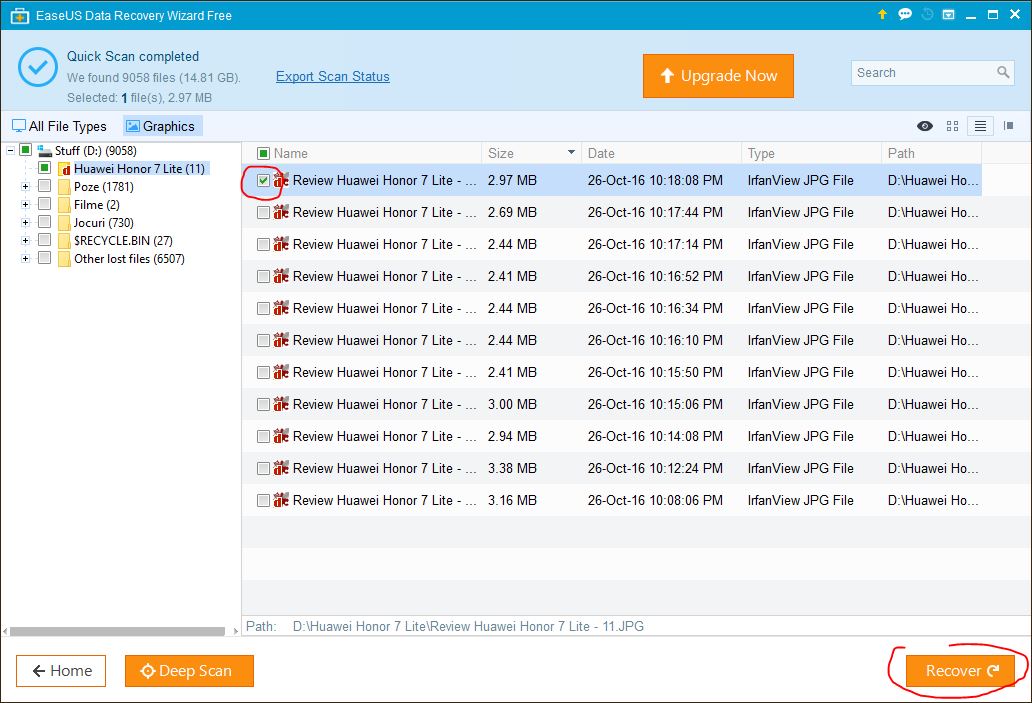Image resolution: width=1032 pixels, height=703 pixels.
Task: Switch to All File Types tab
Action: (x=59, y=126)
